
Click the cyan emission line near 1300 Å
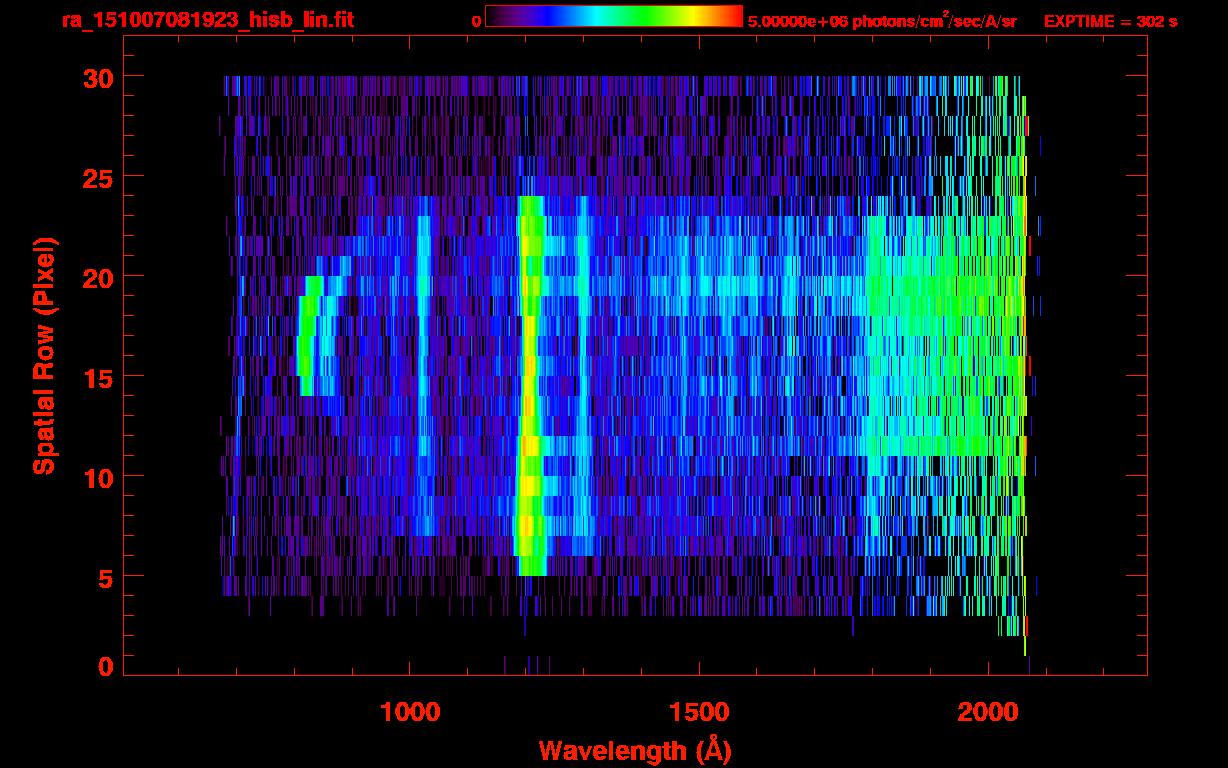pos(584,376)
